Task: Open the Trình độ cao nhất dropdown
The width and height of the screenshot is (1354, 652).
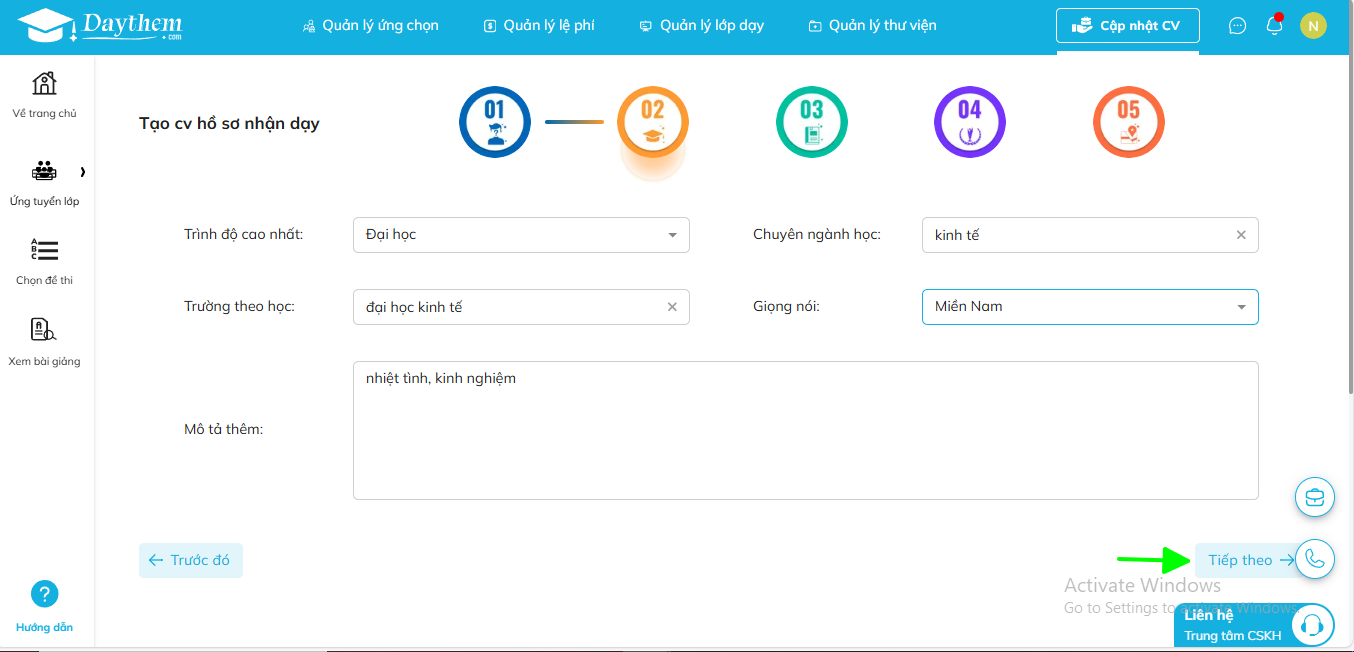Action: (x=521, y=235)
